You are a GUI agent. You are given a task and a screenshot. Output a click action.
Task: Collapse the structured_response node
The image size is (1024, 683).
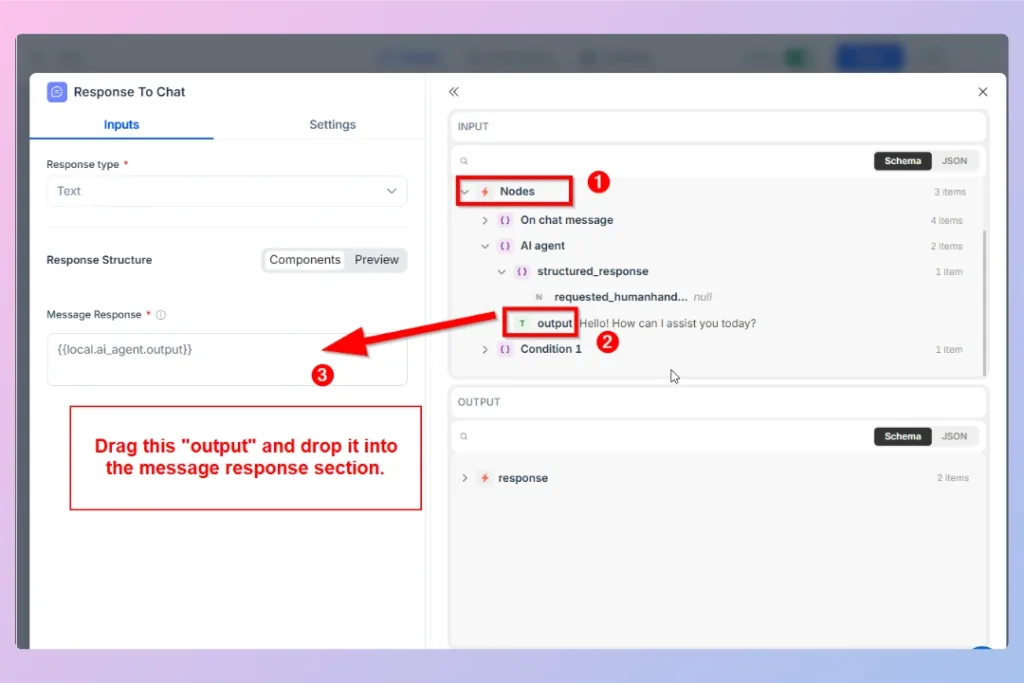502,272
